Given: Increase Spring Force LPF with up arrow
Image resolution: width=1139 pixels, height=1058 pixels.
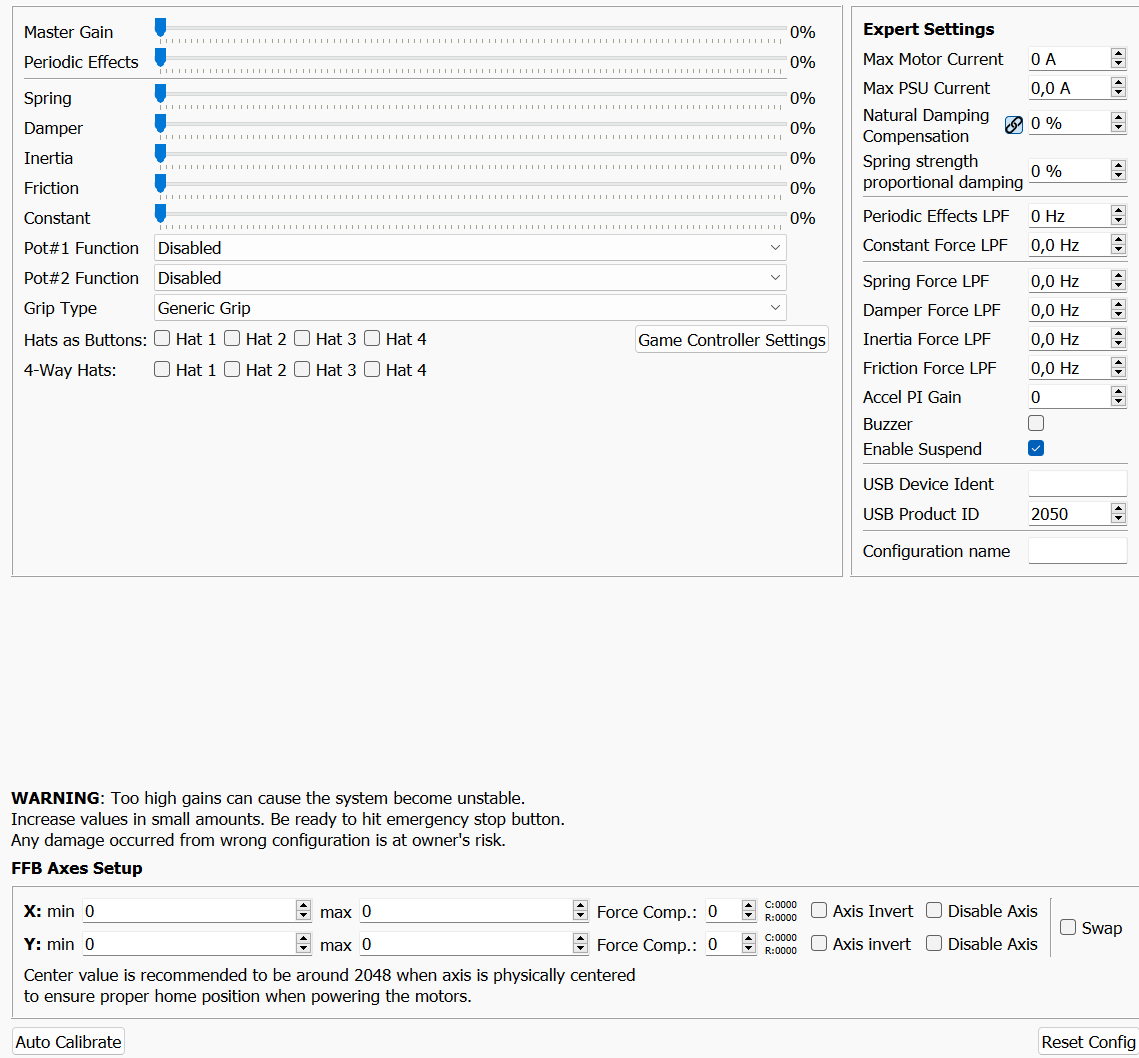Looking at the screenshot, I should (1119, 275).
